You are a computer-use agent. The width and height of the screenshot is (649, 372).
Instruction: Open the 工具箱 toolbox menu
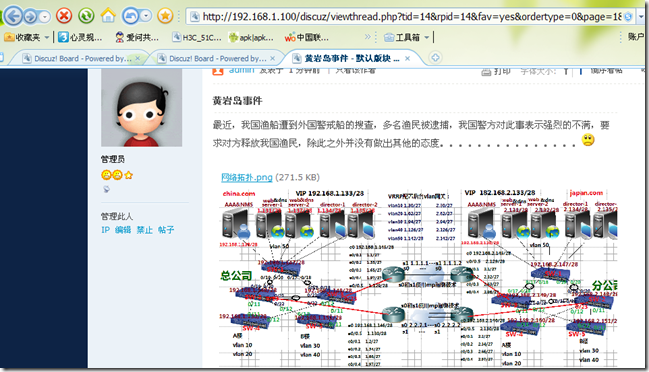402,38
